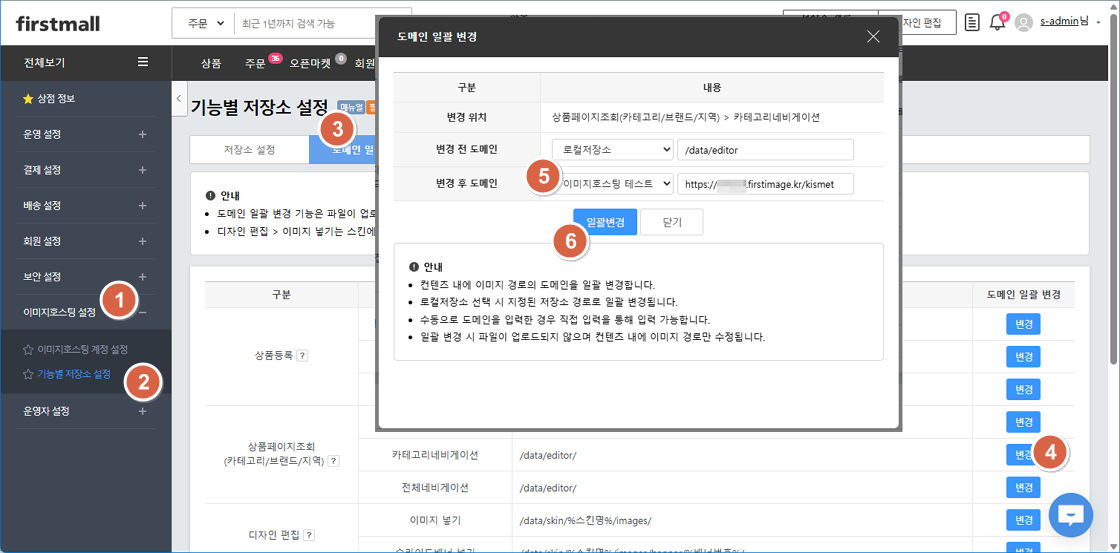The image size is (1120, 553).
Task: Expand 운영자 설정 with the plus icon
Action: tap(142, 412)
